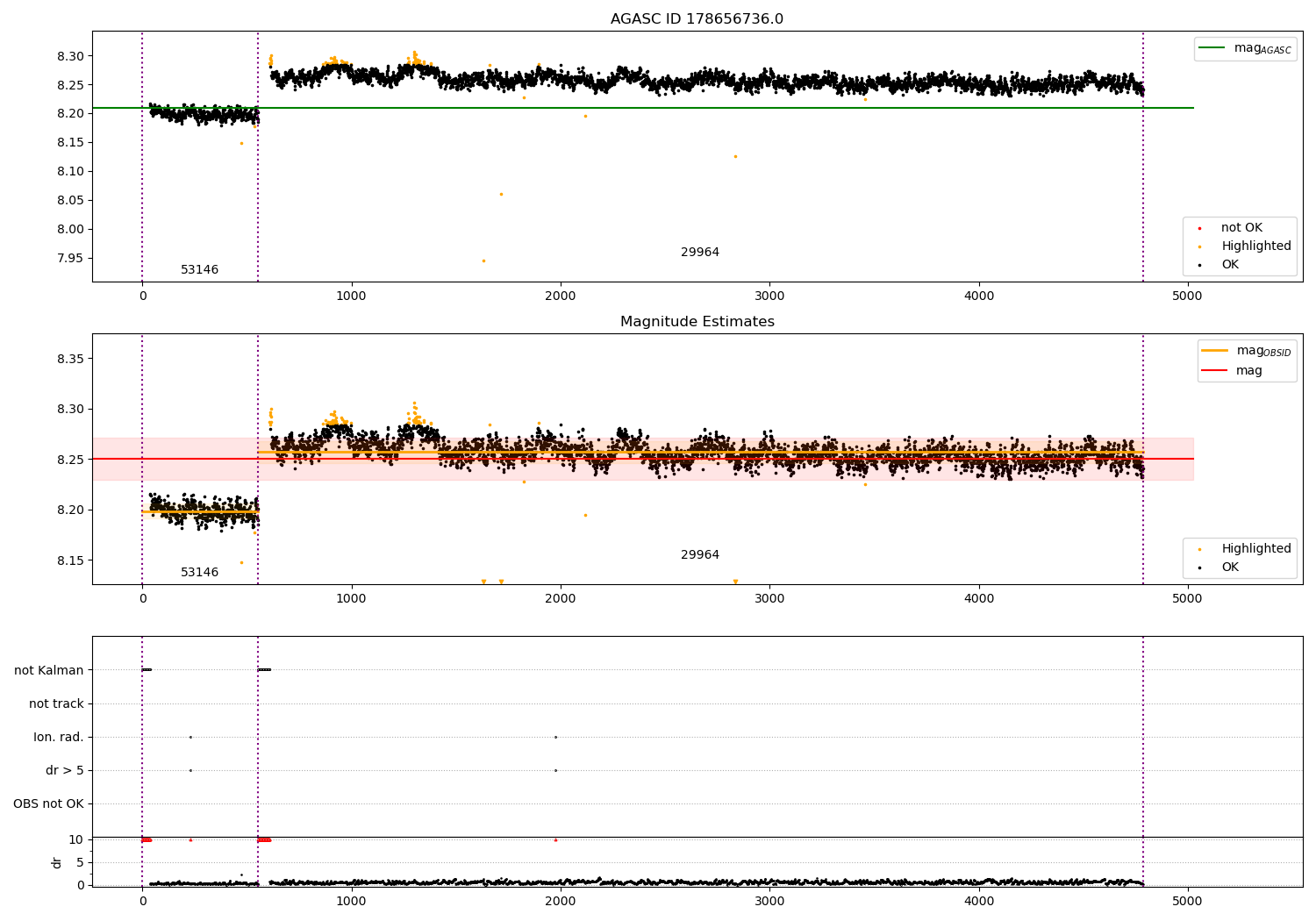Click the "not Kalman" axis label
Screen dimensions: 1316x921
coord(49,670)
